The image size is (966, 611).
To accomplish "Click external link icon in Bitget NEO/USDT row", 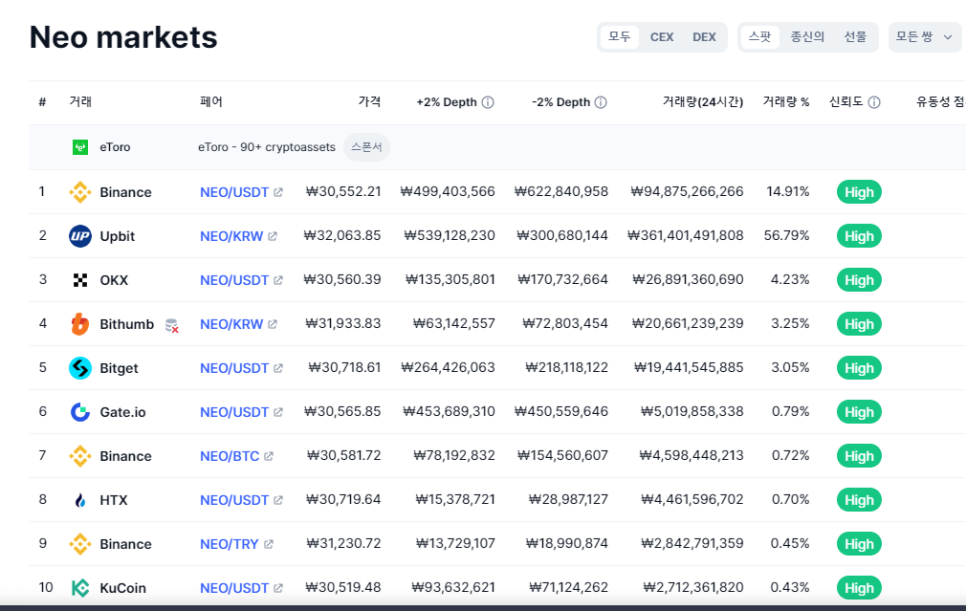I will (x=278, y=368).
